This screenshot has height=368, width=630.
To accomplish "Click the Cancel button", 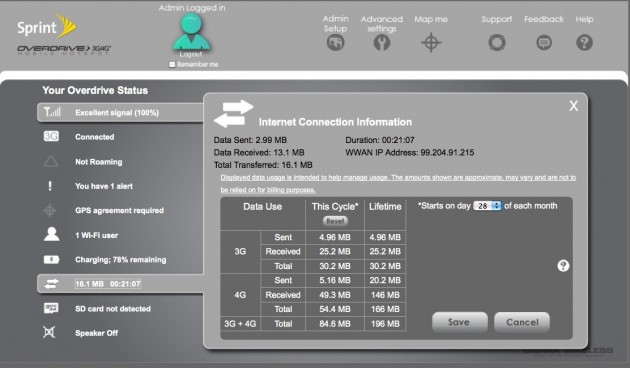I will (522, 322).
